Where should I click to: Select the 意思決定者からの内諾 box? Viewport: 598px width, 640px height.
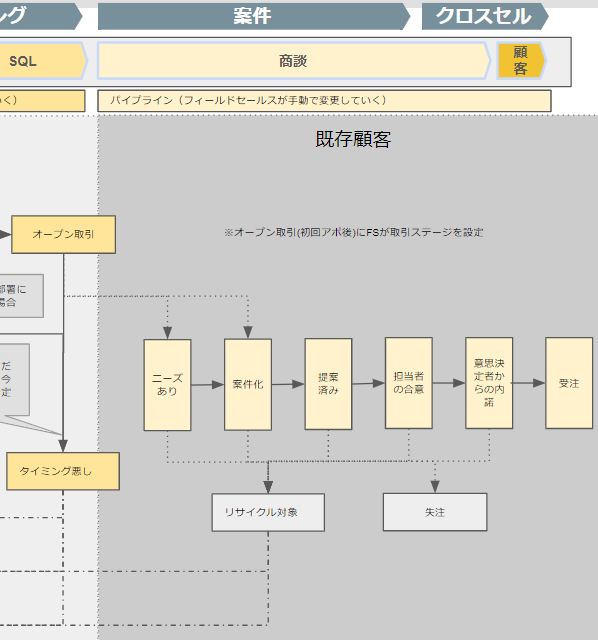[489, 383]
